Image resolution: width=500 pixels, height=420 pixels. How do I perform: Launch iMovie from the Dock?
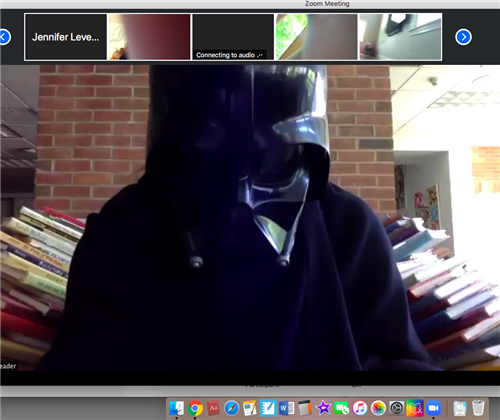(323, 408)
